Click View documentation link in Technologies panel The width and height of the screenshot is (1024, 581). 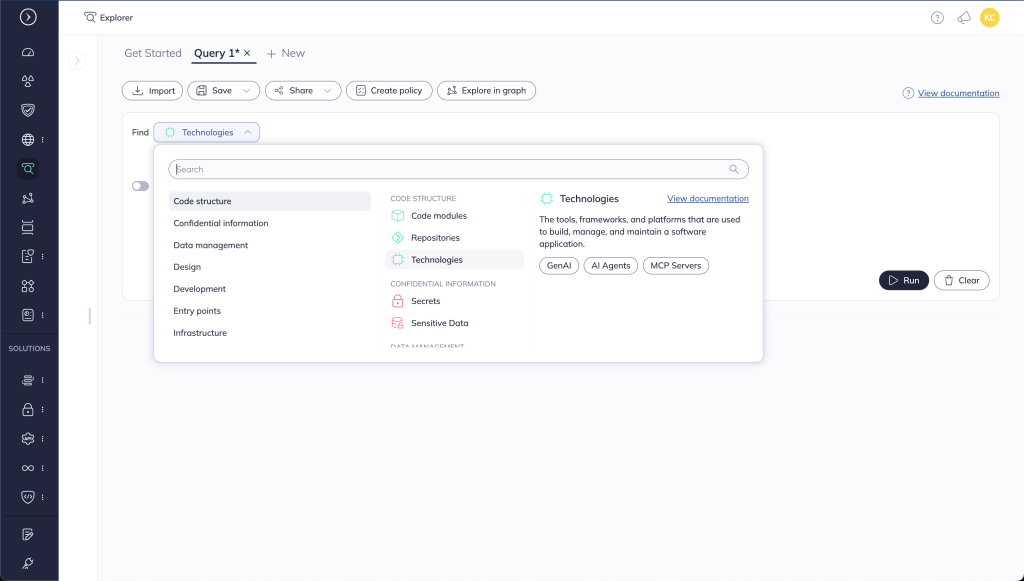pyautogui.click(x=707, y=199)
